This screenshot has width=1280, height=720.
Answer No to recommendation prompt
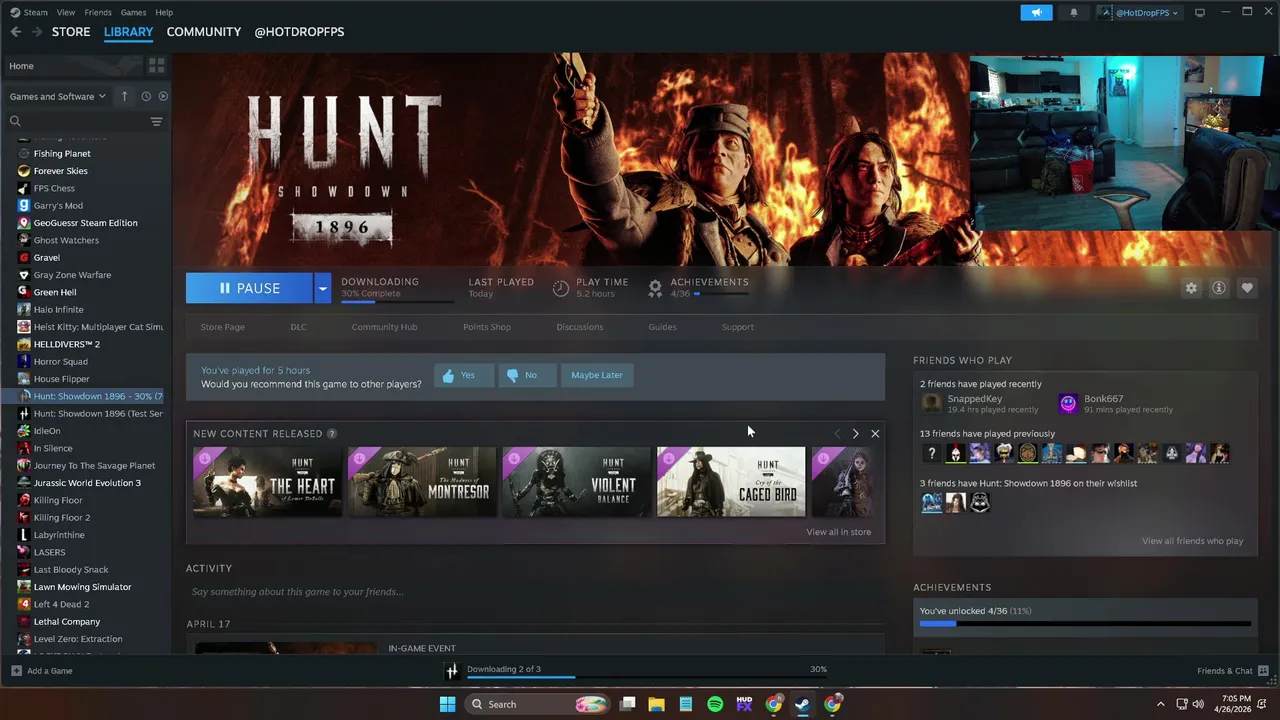527,375
